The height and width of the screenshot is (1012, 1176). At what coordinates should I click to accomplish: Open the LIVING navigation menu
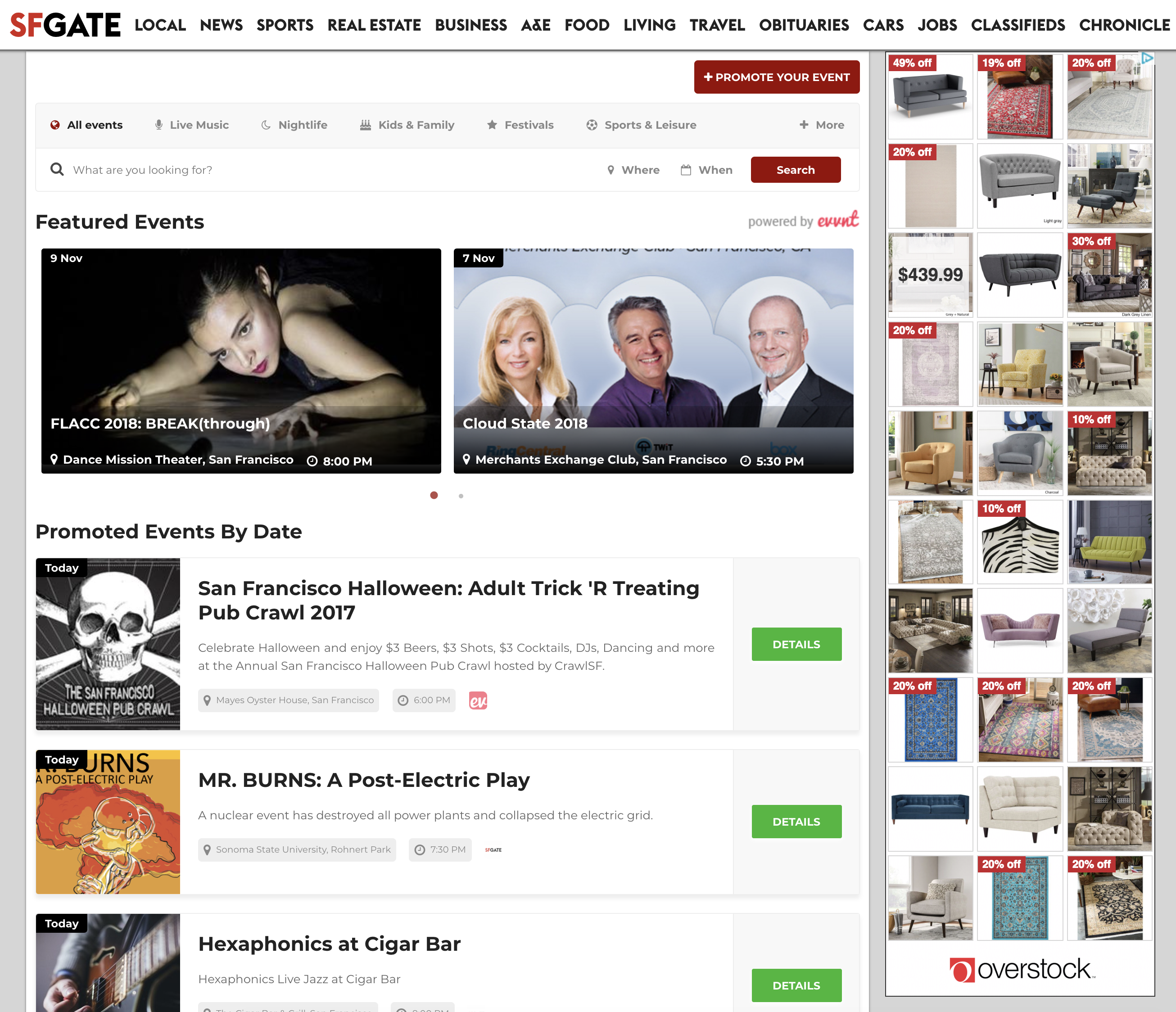pos(649,25)
